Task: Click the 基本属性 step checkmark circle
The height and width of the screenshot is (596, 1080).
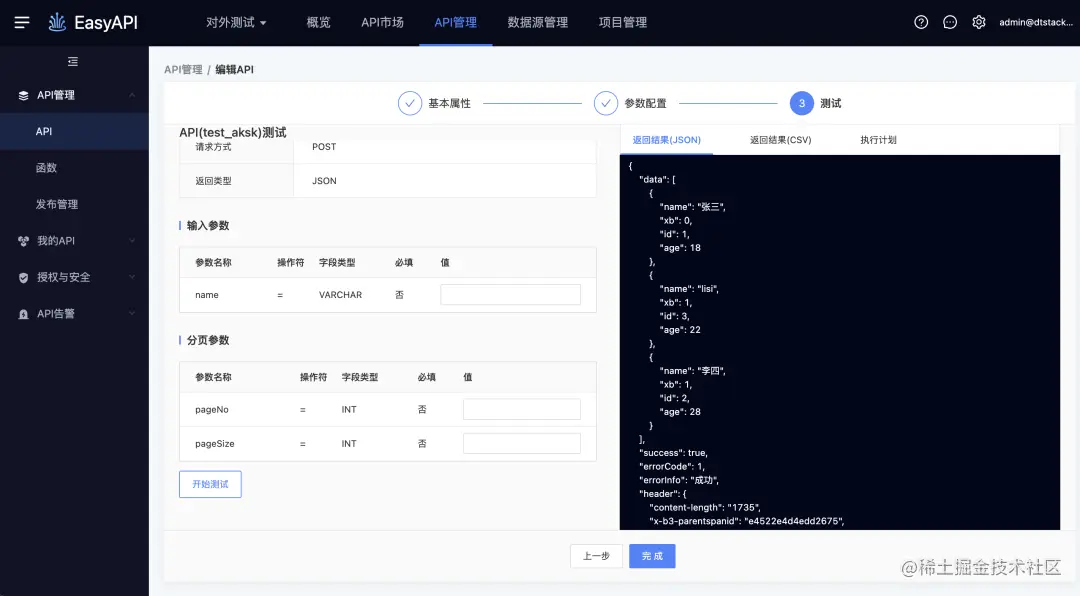Action: 410,103
